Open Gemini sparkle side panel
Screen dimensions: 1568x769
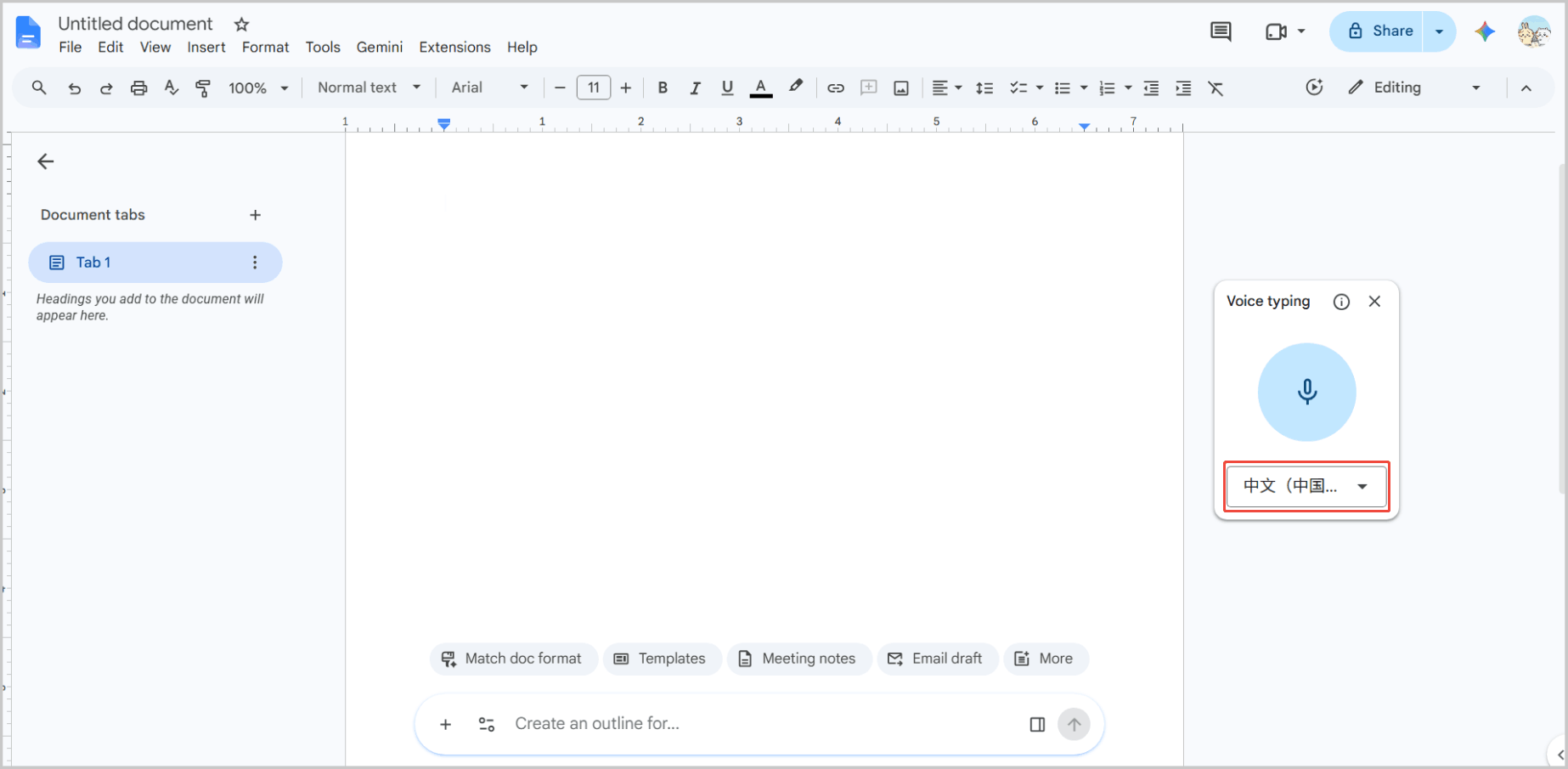click(1485, 31)
